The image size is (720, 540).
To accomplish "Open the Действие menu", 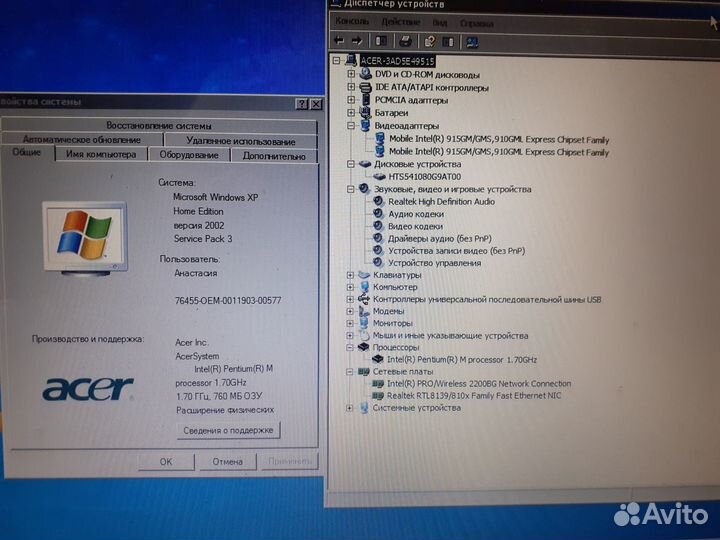I will [x=401, y=22].
